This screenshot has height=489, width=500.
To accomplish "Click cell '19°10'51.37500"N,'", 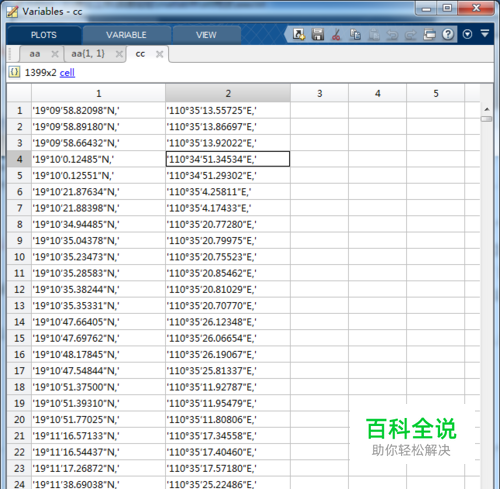I will [99, 387].
